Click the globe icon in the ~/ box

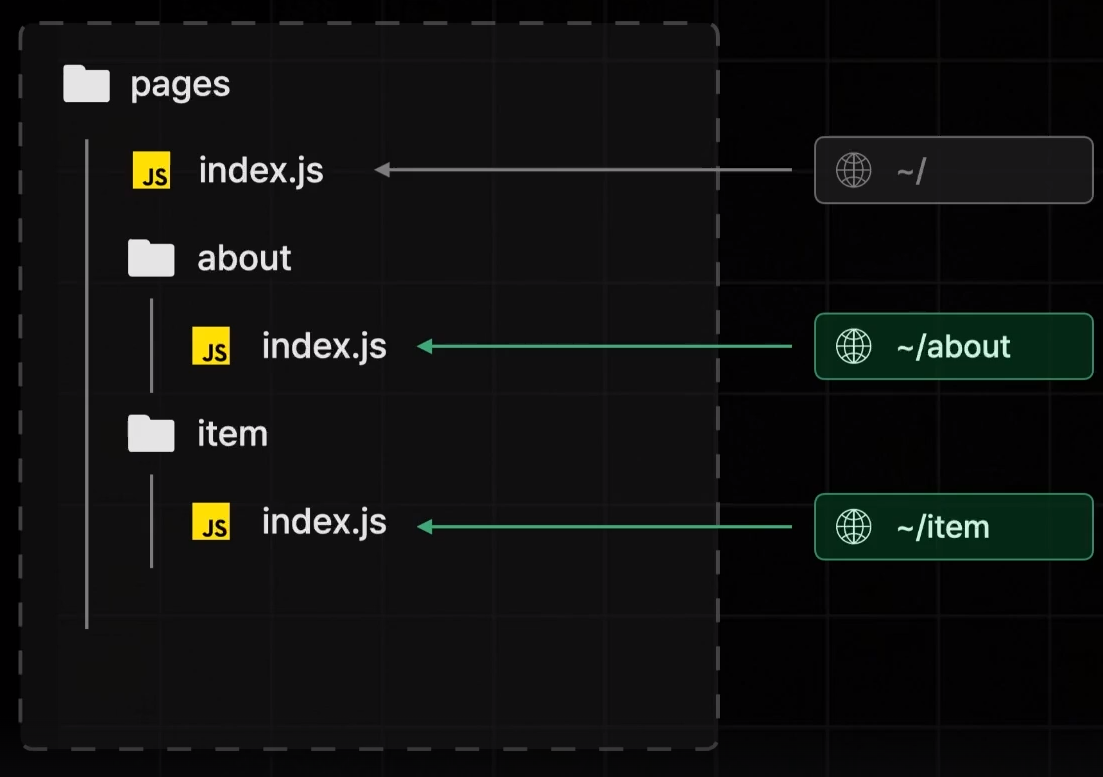(853, 170)
